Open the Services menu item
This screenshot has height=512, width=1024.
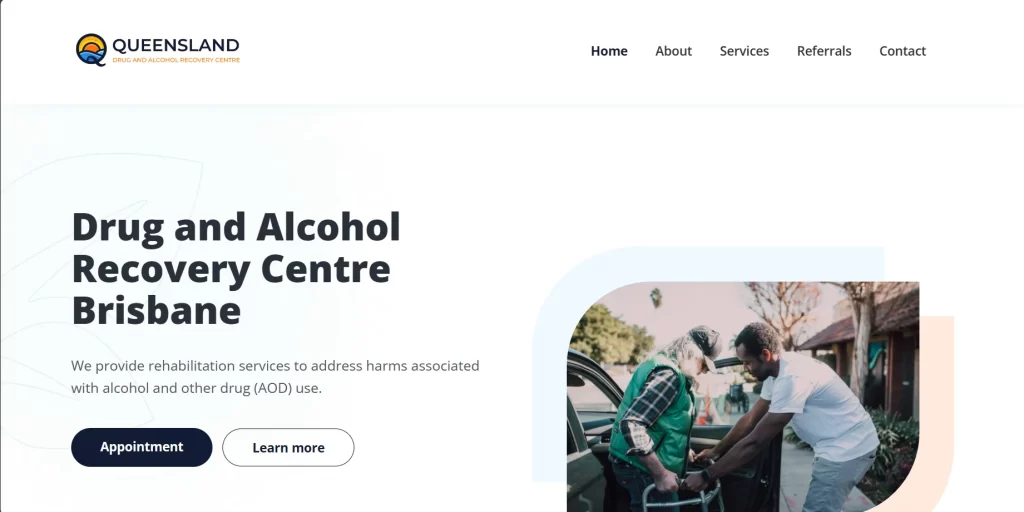tap(744, 51)
